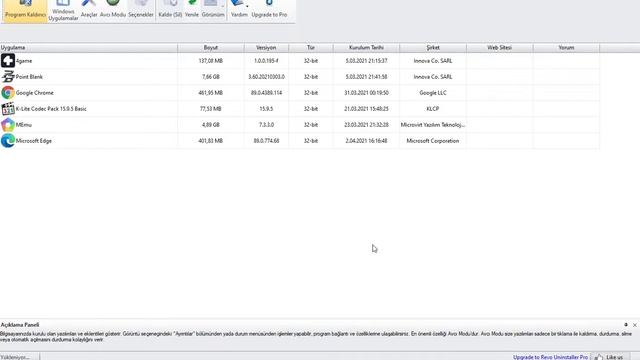The width and height of the screenshot is (640, 360).
Task: Click the 137,08 MB size cell
Action: (x=211, y=61)
